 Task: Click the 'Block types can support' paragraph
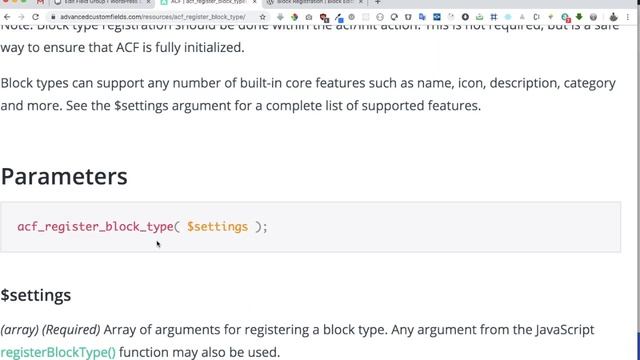[308, 94]
